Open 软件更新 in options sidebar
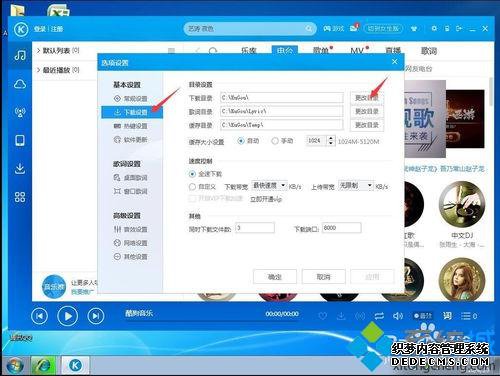 pos(132,140)
